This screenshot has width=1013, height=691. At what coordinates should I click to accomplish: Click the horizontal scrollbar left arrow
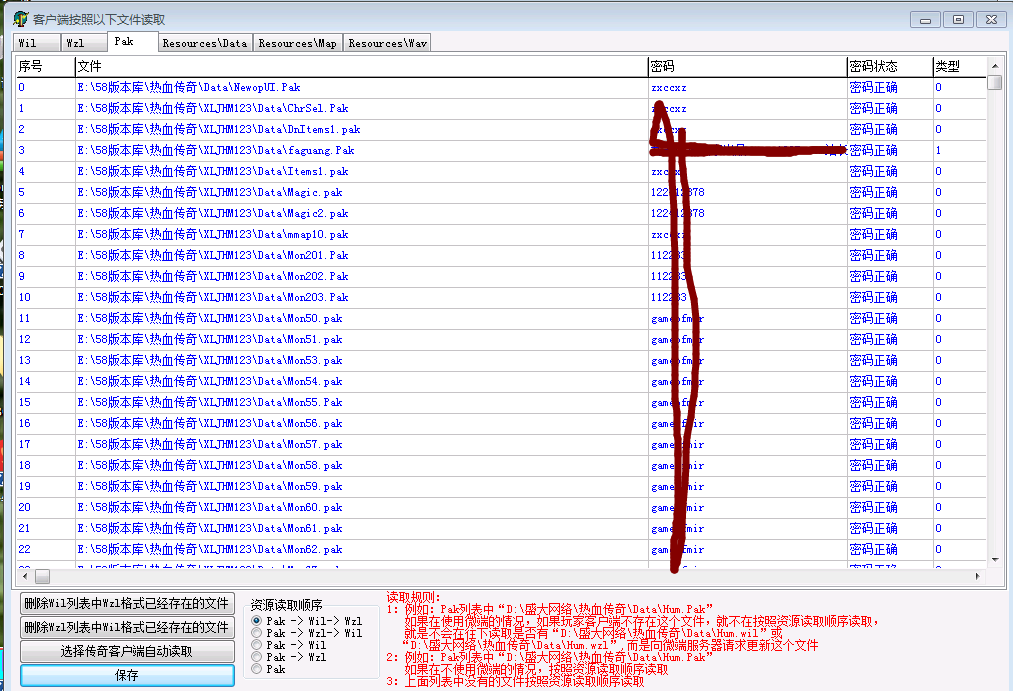click(x=25, y=575)
